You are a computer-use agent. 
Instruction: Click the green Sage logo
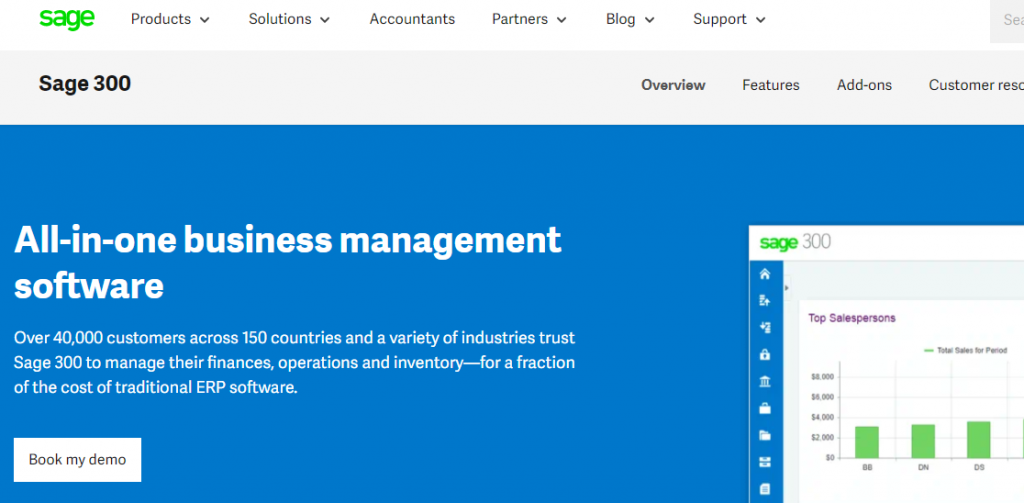(x=67, y=19)
